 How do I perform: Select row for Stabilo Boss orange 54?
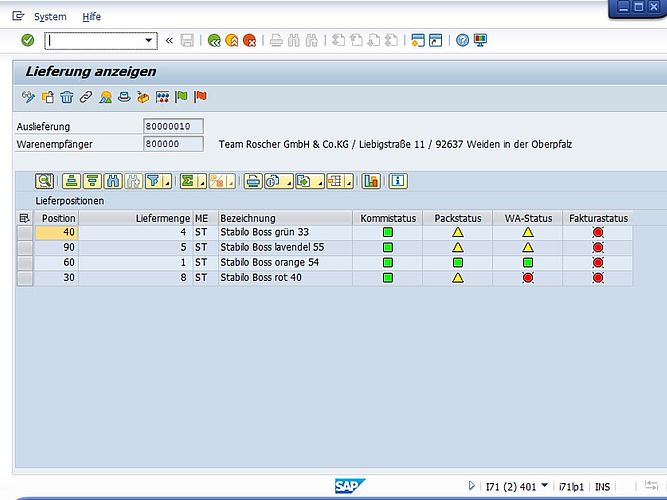(x=25, y=262)
